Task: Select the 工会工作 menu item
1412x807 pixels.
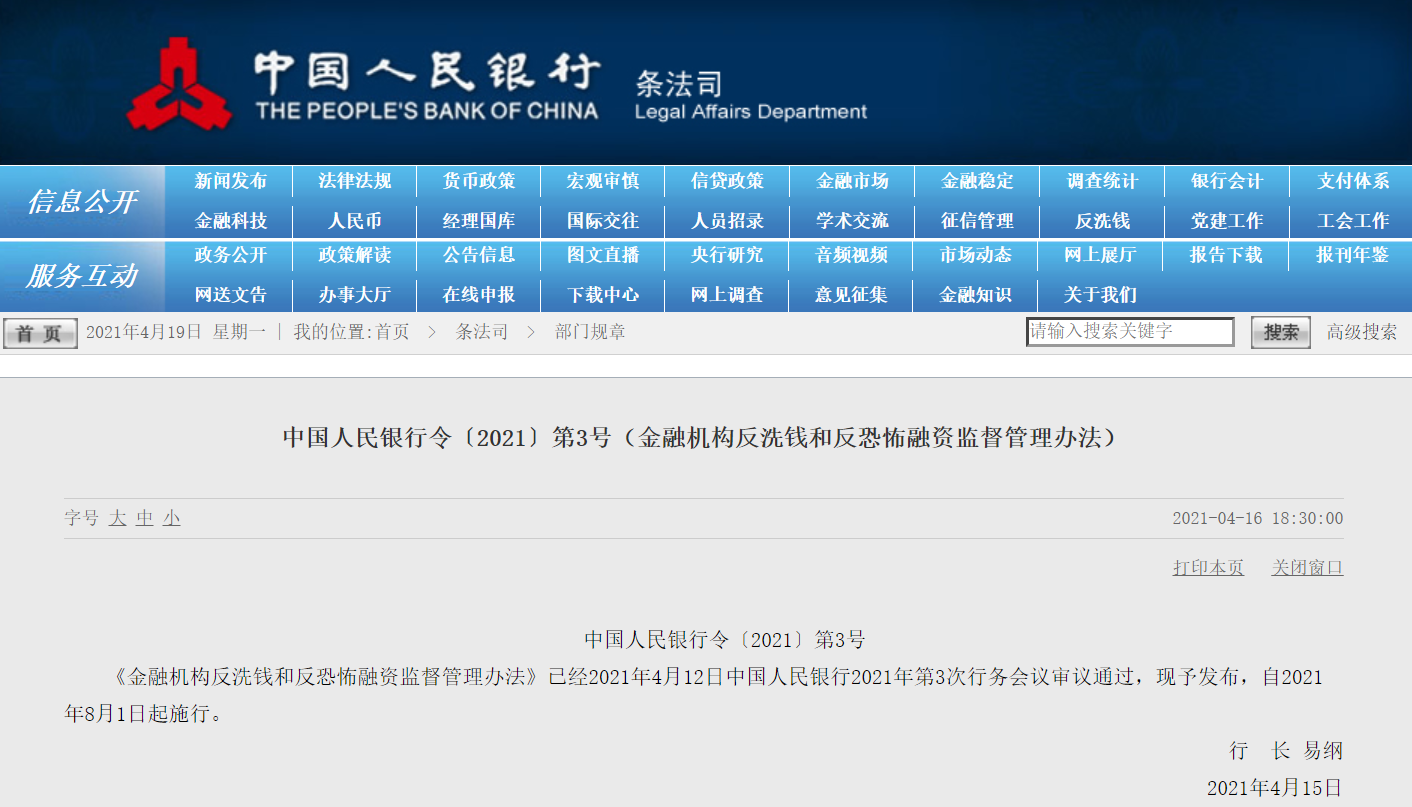Action: pyautogui.click(x=1353, y=221)
